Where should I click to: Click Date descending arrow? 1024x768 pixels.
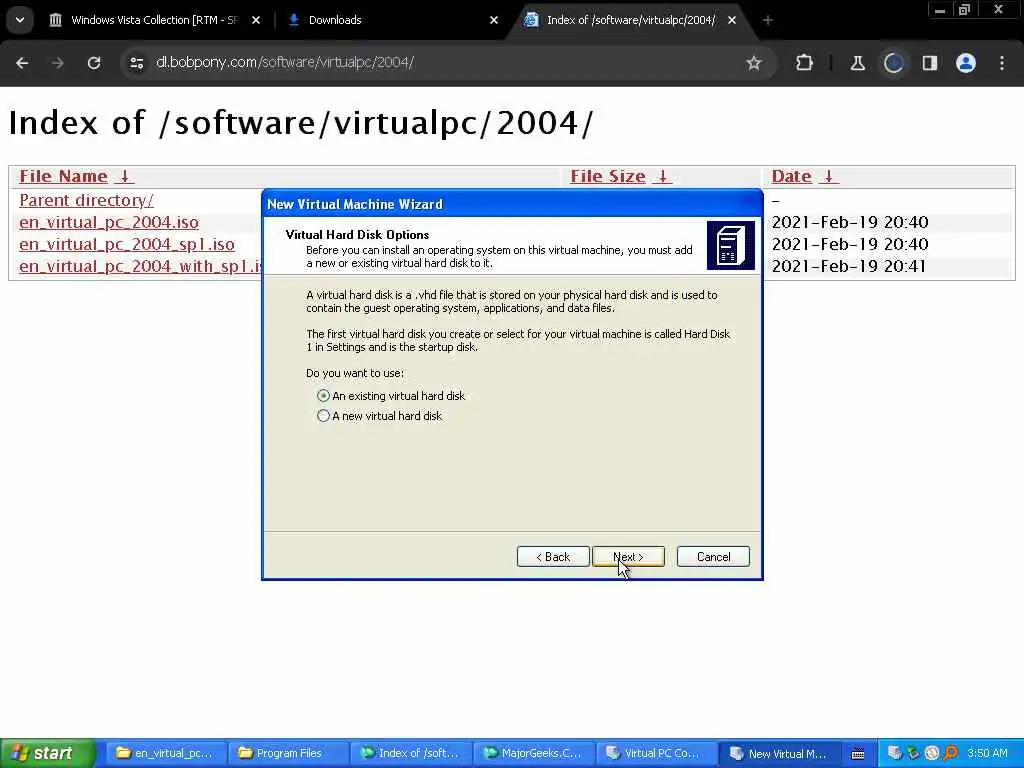(829, 176)
